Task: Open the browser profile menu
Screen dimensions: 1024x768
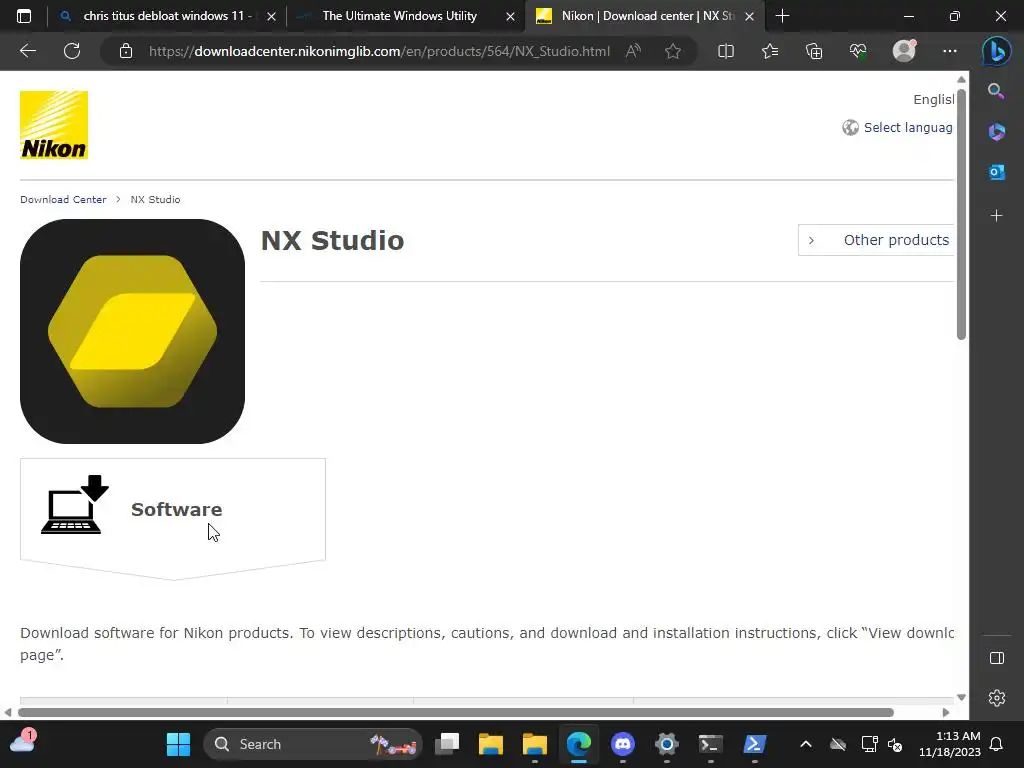Action: click(904, 51)
